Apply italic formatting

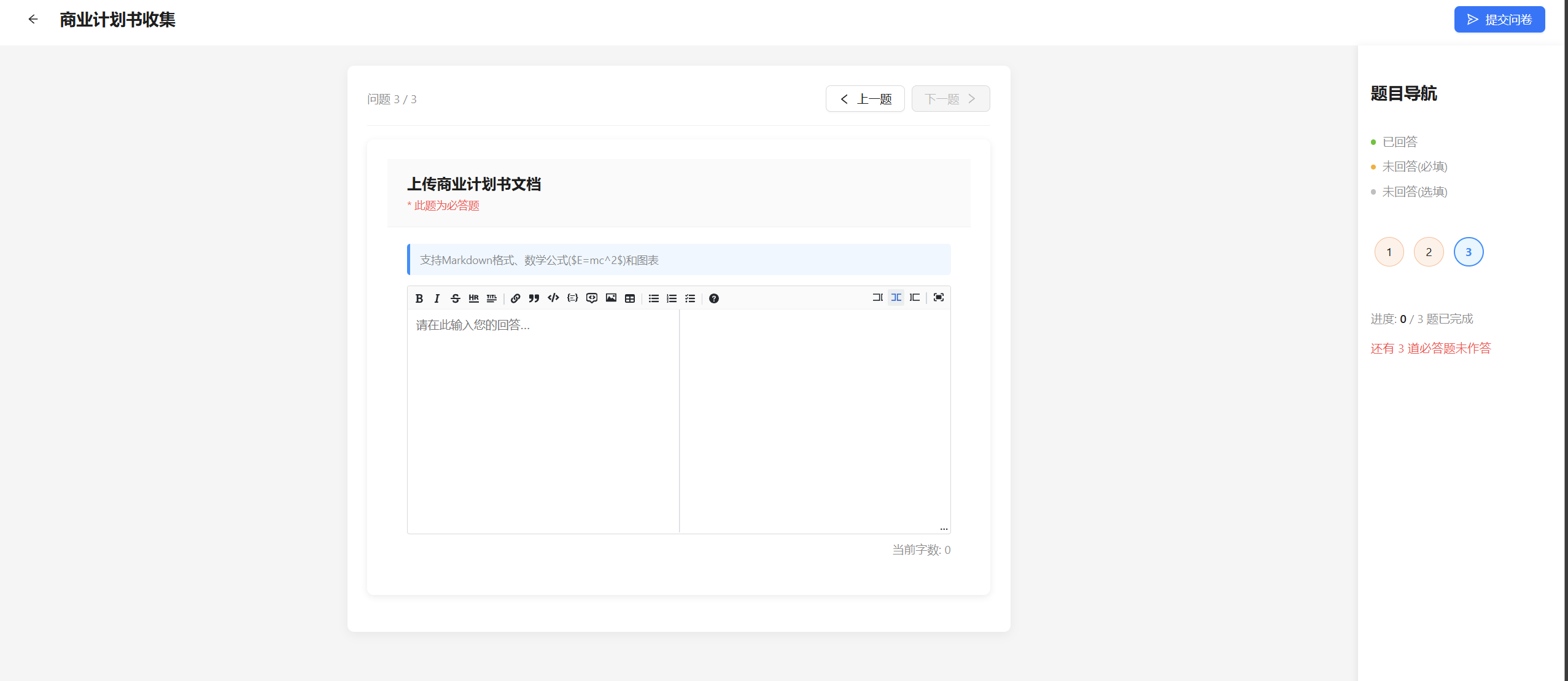click(437, 298)
